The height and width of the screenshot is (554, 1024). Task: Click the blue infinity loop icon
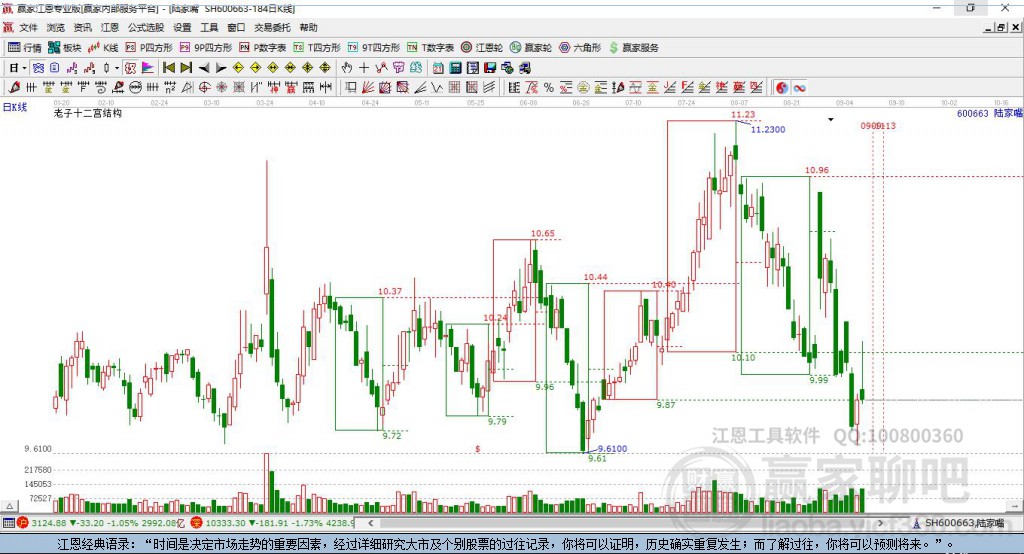(x=799, y=88)
